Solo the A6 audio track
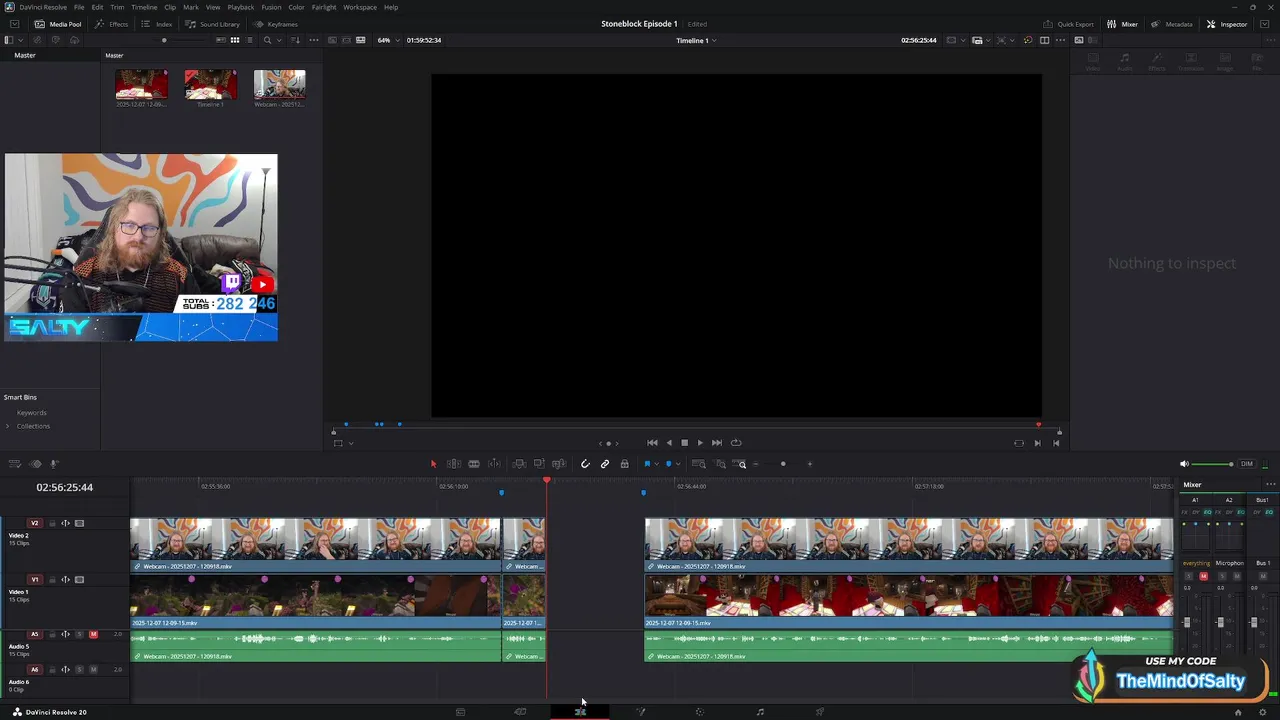1280x720 pixels. 80,669
